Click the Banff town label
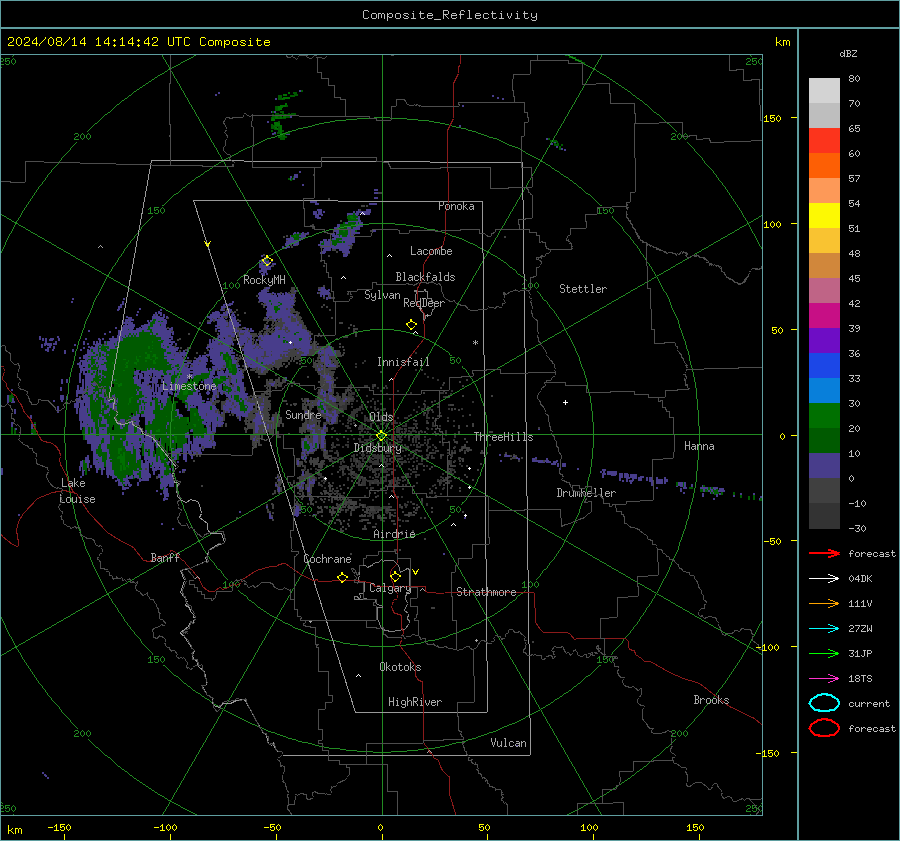The width and height of the screenshot is (900, 841). pos(165,558)
